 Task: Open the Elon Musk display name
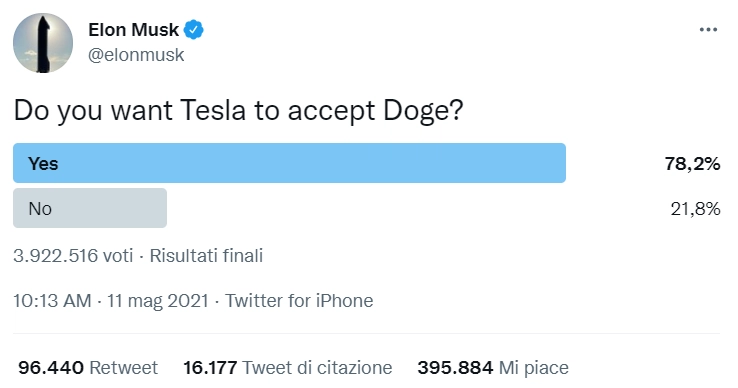pos(134,30)
